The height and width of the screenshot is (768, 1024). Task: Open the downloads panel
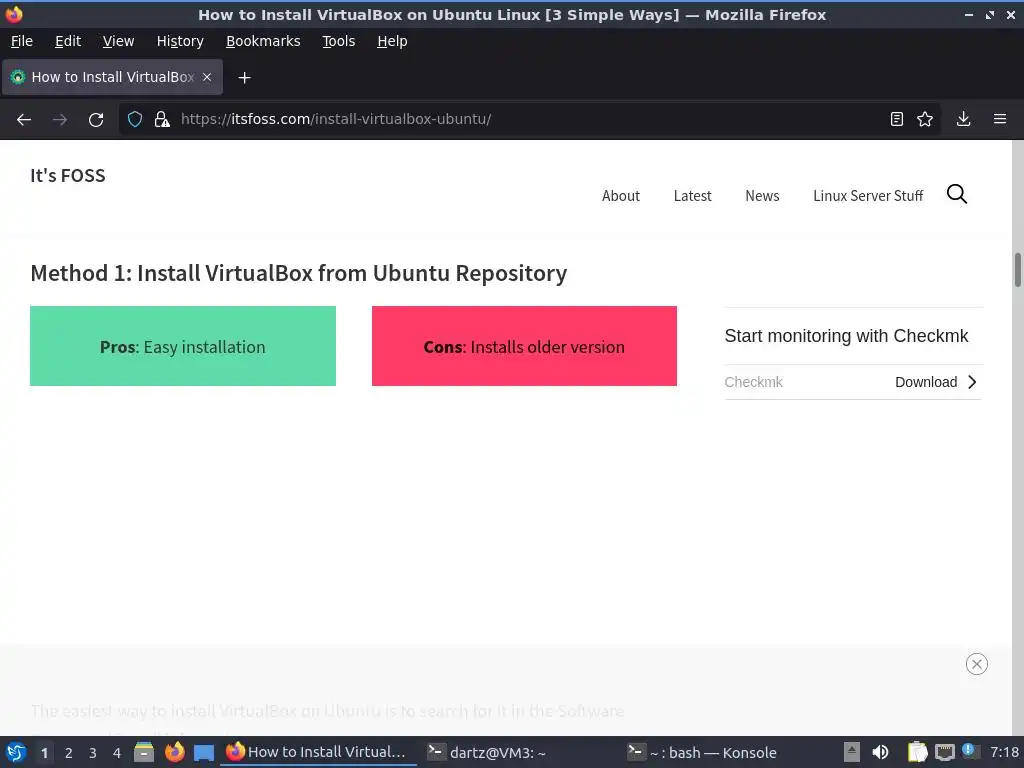963,119
